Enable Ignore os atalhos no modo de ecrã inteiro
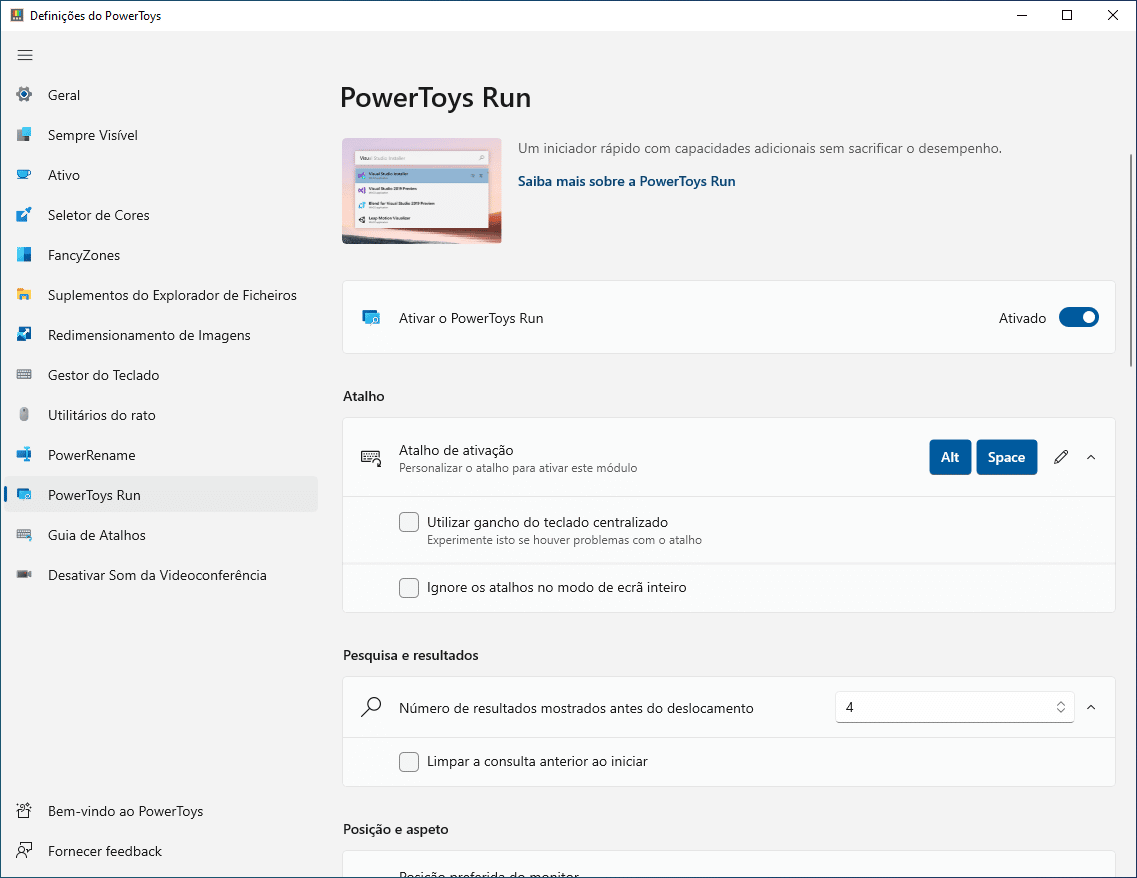Image resolution: width=1137 pixels, height=878 pixels. click(409, 587)
